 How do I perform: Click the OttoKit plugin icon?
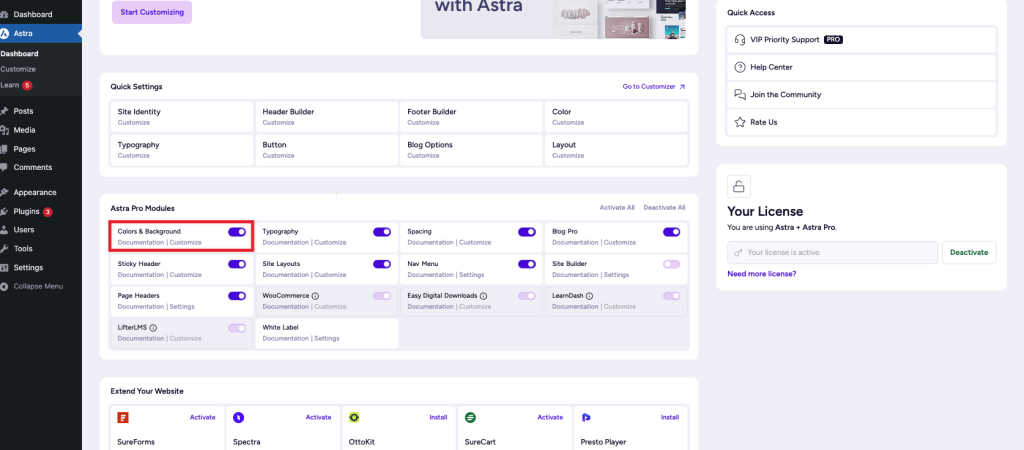tap(354, 417)
